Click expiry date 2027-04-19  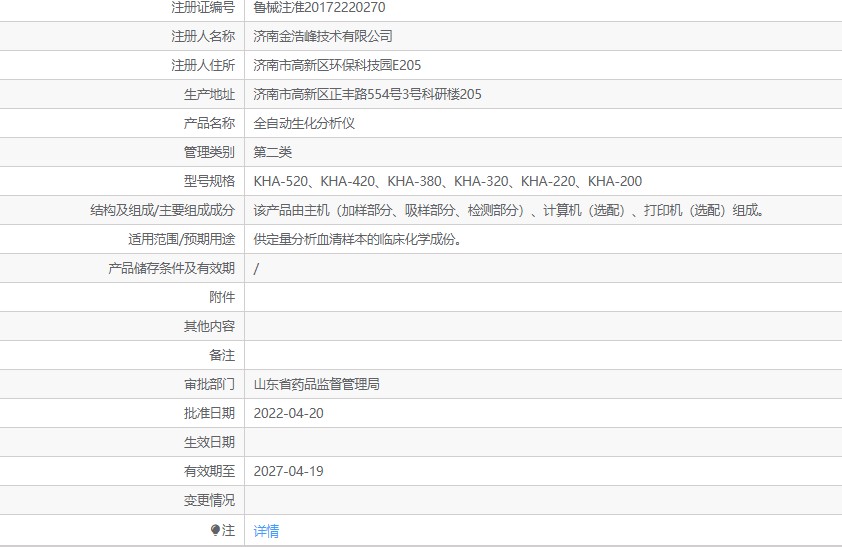[x=288, y=471]
